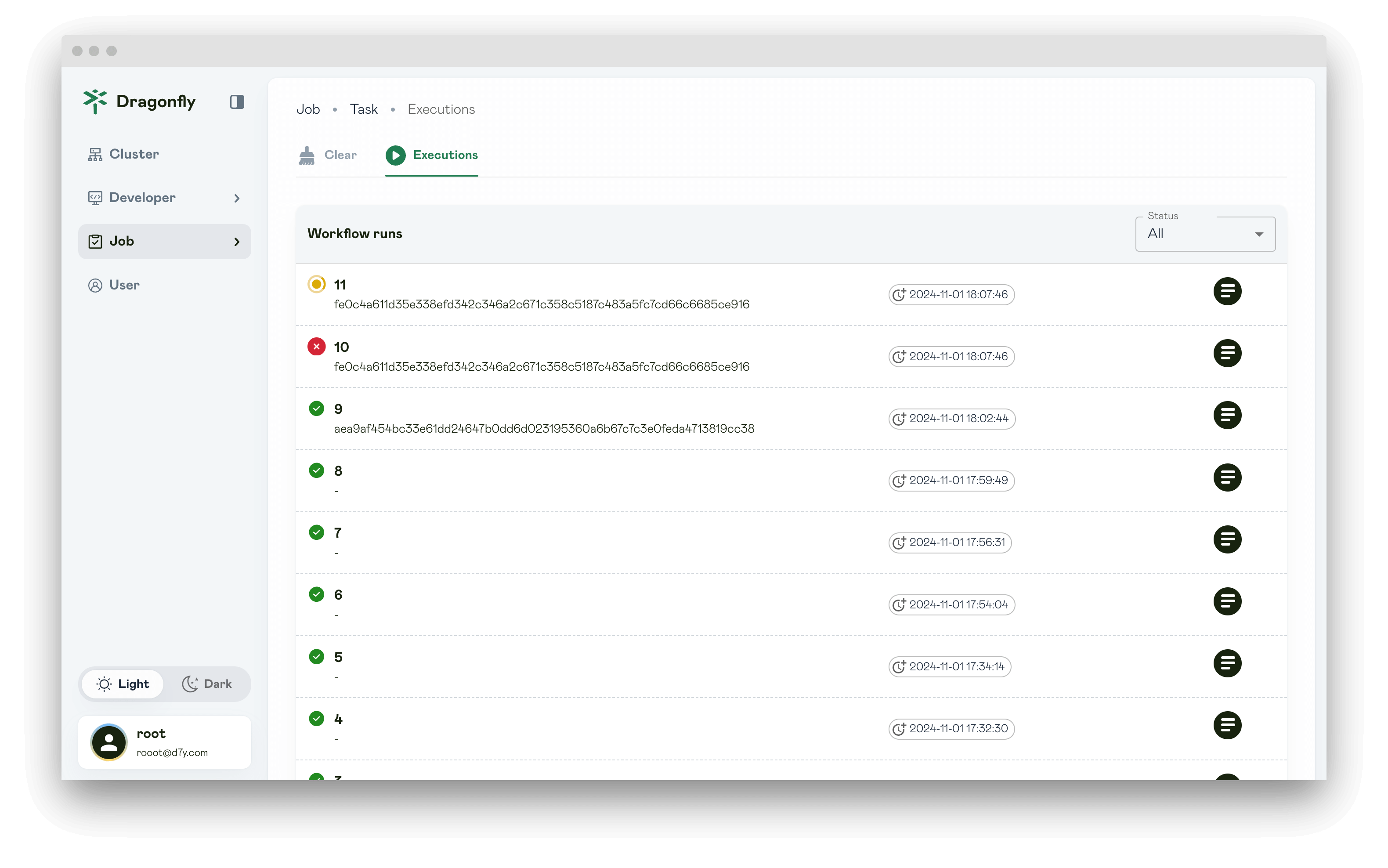Click timestamp 2024-11-01 17:54:04
This screenshot has height=868, width=1388.
952,604
